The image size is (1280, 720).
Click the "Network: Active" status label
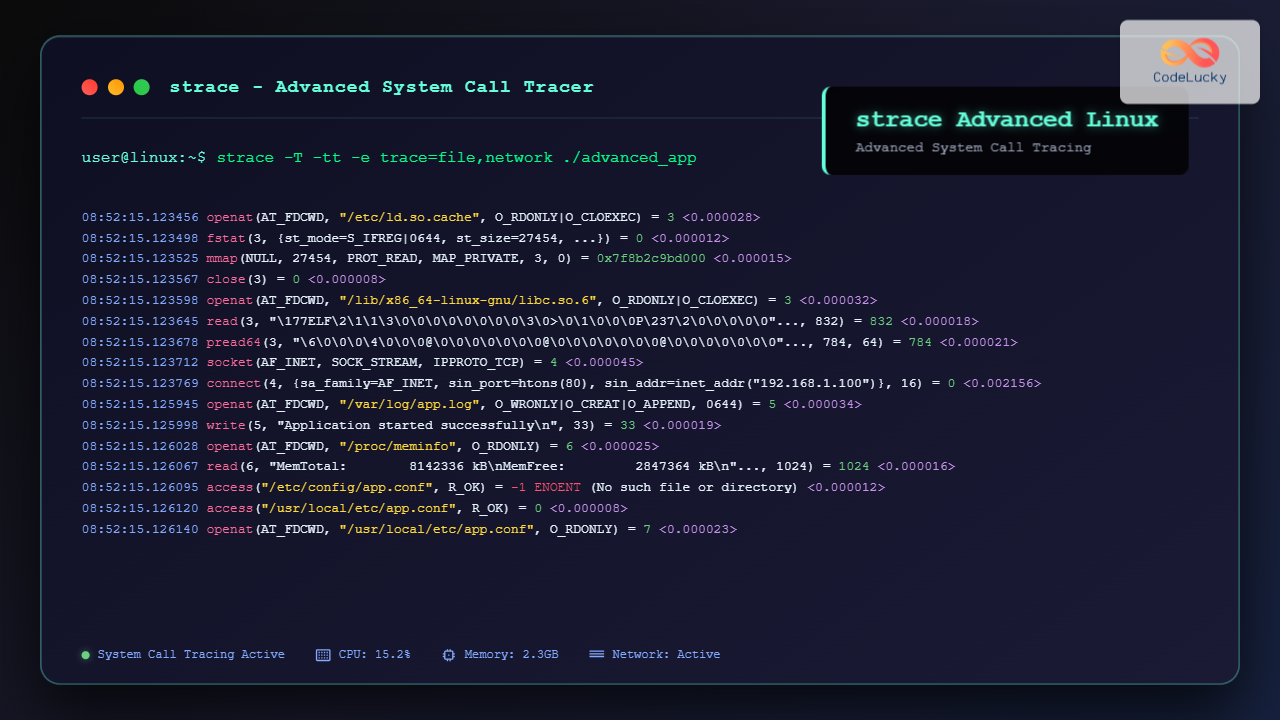tap(666, 655)
